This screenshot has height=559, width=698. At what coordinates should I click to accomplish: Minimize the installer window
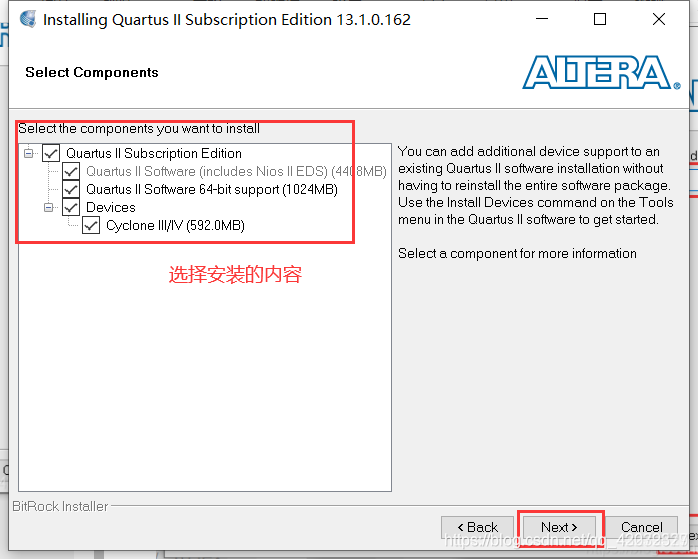click(542, 19)
